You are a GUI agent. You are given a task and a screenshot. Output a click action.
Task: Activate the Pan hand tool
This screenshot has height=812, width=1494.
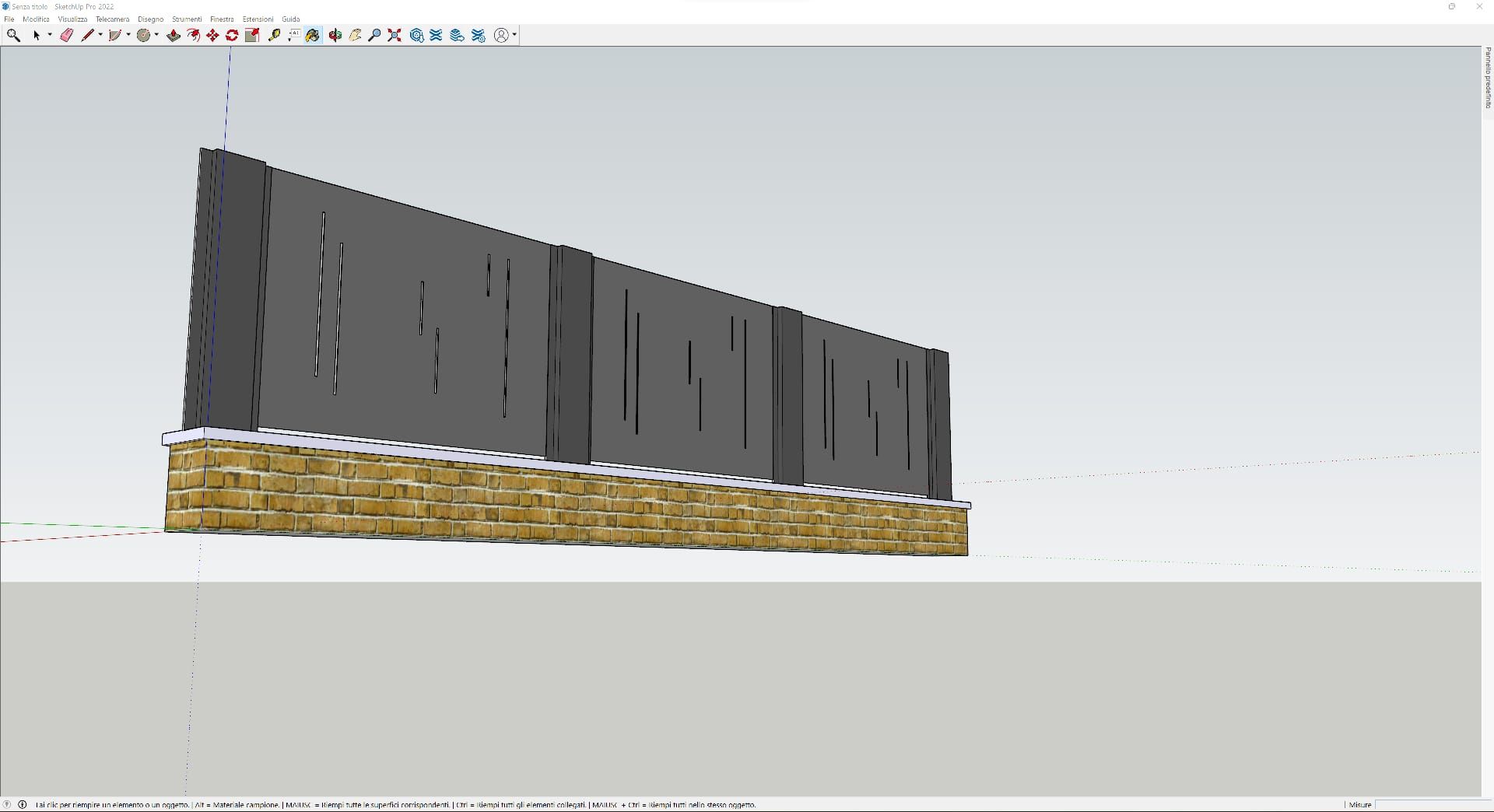point(355,35)
